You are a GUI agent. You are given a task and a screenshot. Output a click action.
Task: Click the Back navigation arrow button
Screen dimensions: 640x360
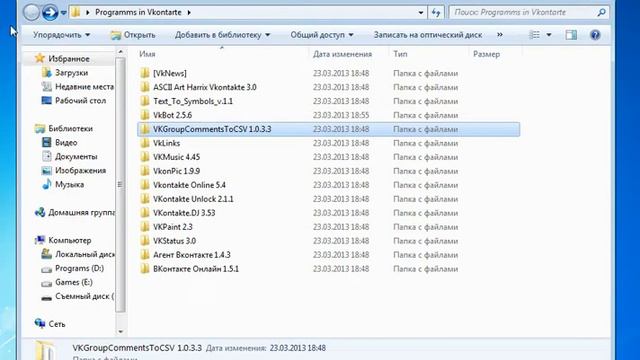pos(31,13)
